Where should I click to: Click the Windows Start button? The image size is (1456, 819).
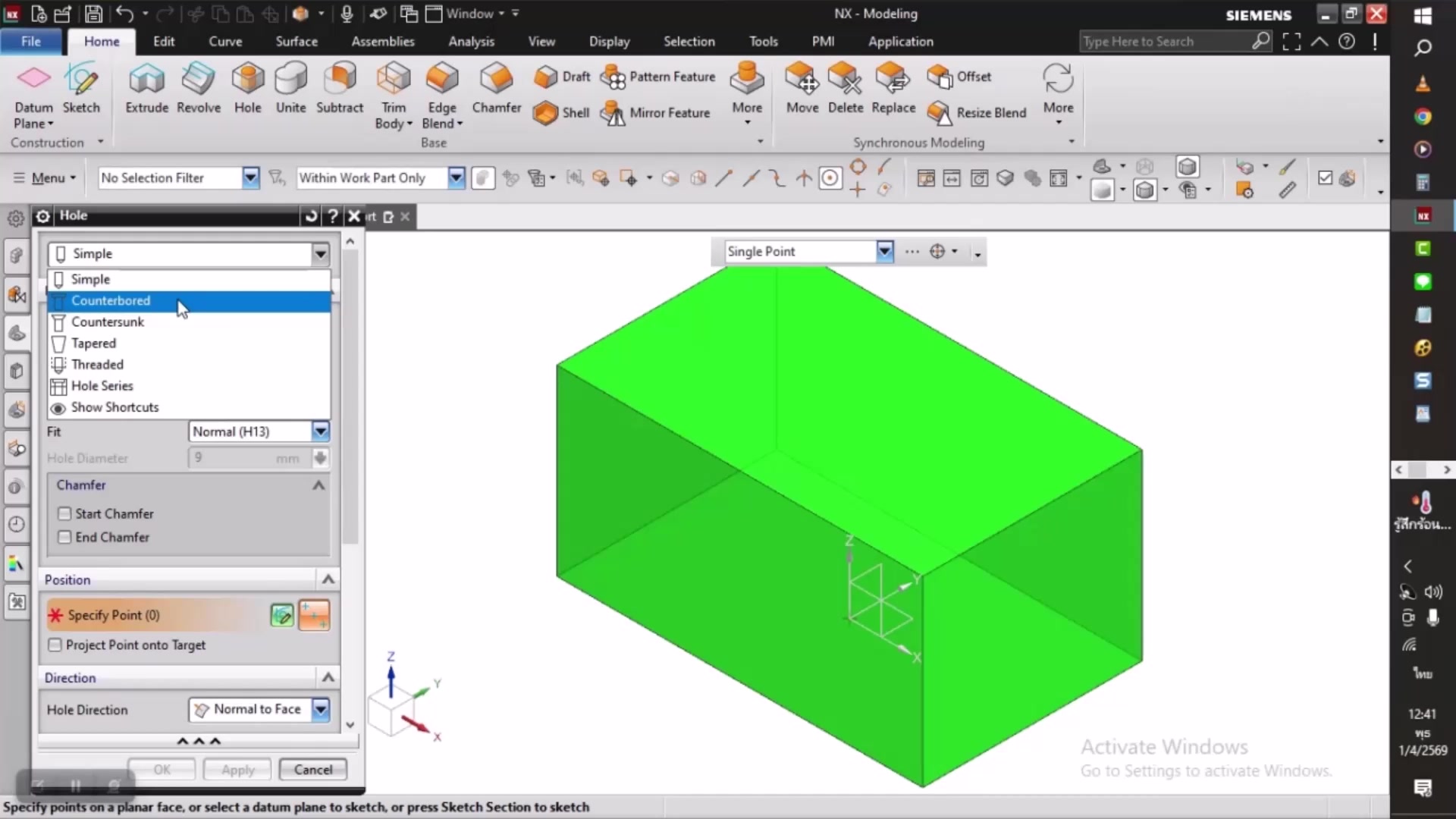1423,15
